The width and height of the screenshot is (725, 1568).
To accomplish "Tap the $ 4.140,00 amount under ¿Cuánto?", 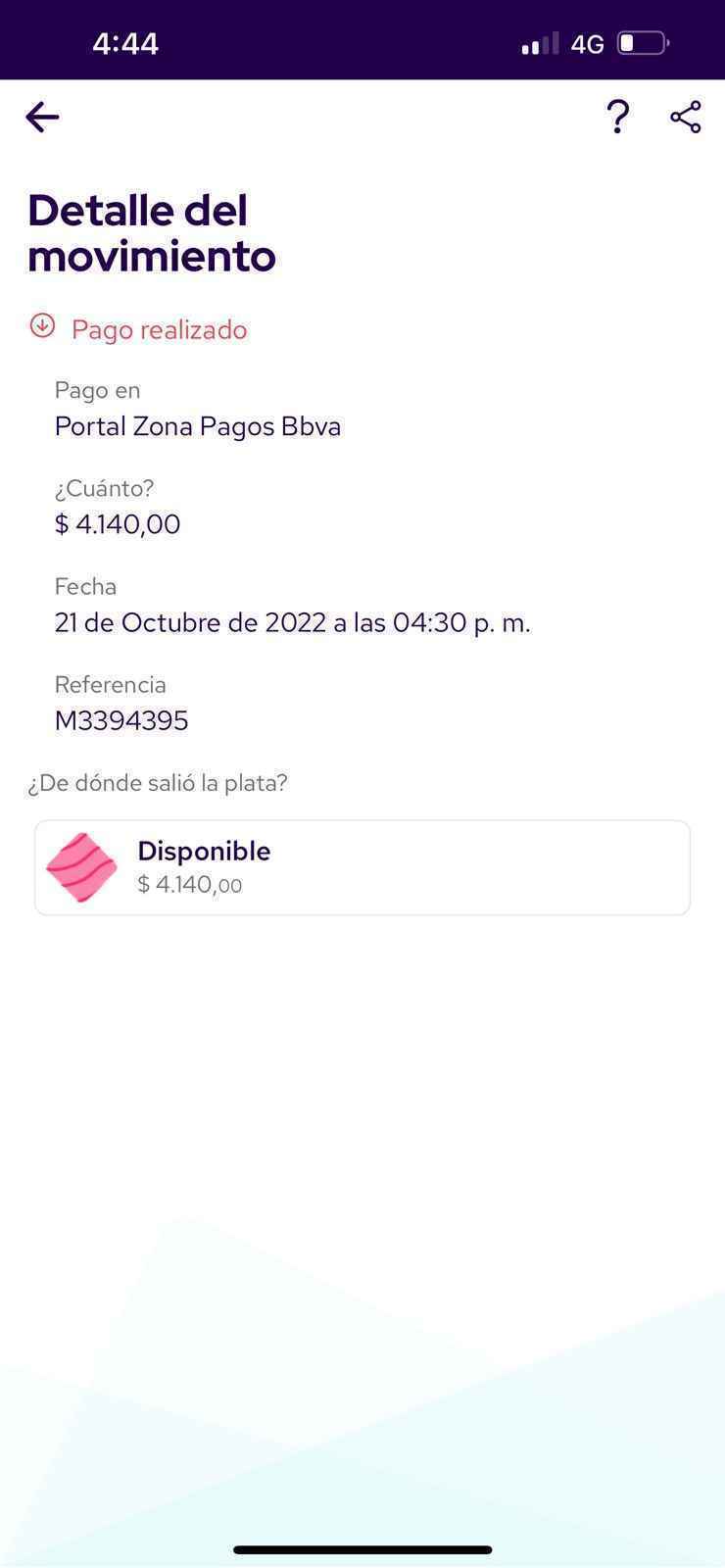I will 118,524.
